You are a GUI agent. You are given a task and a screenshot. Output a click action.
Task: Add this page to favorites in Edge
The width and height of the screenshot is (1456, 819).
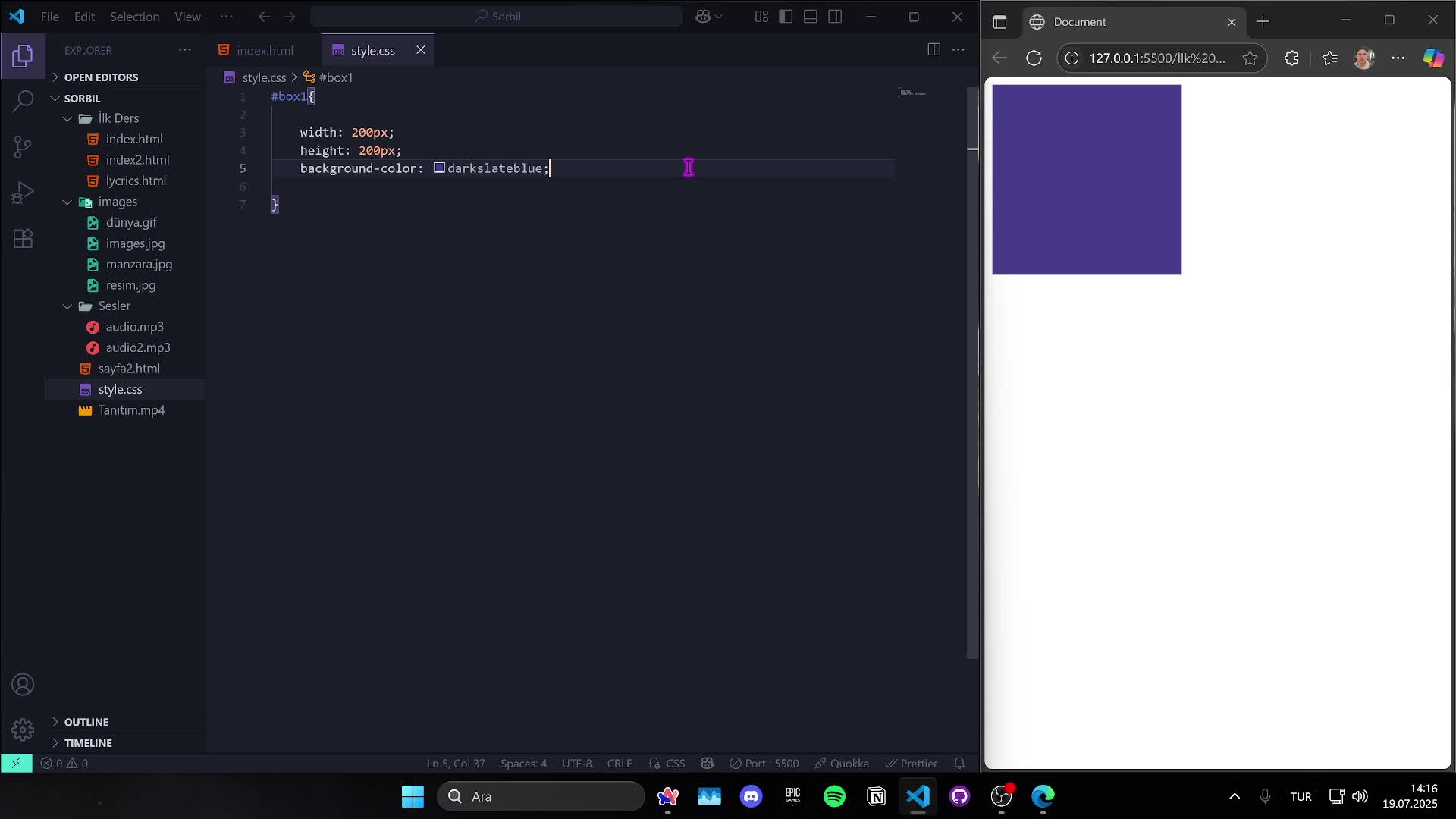click(x=1250, y=58)
